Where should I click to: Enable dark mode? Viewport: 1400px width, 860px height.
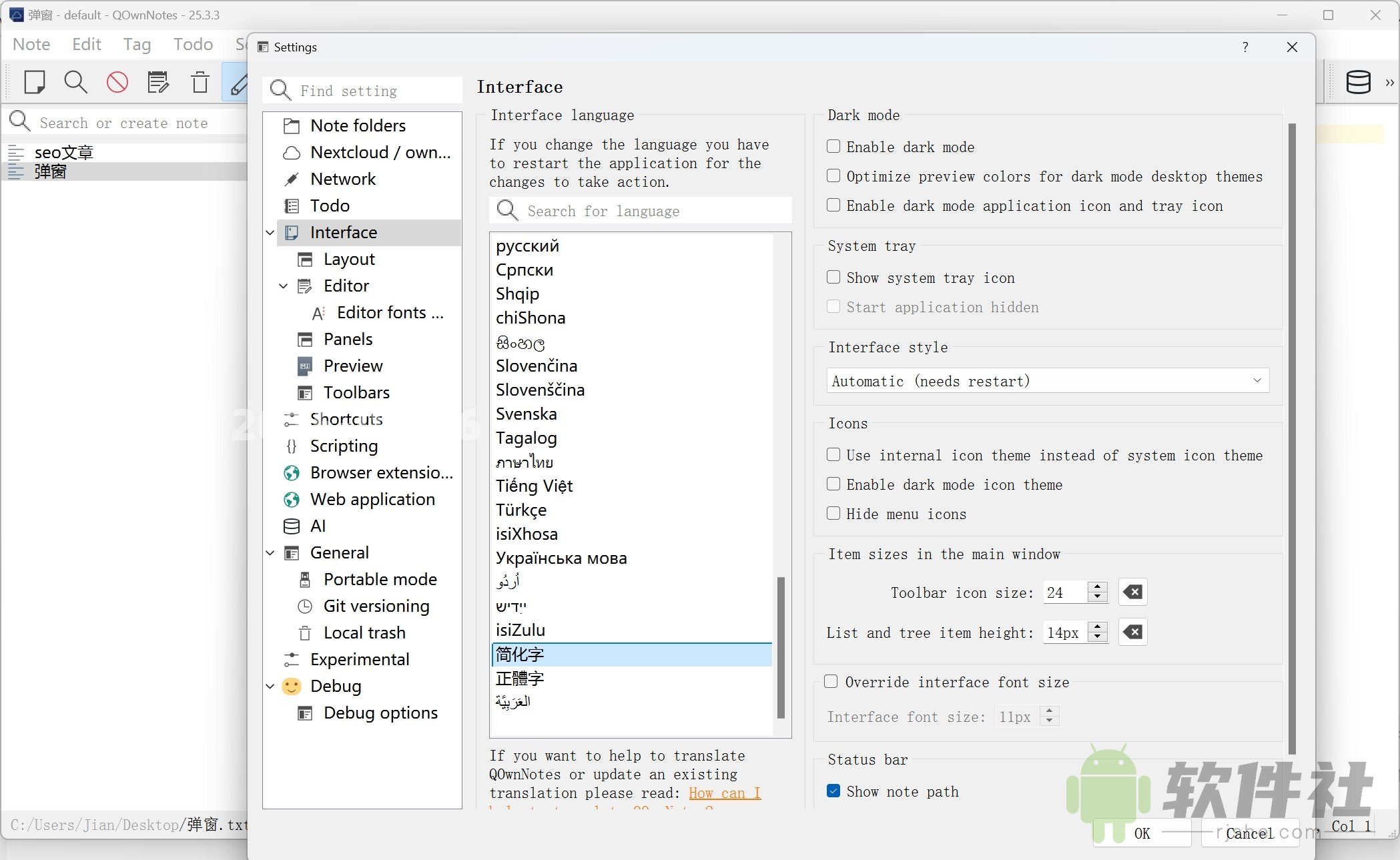833,146
